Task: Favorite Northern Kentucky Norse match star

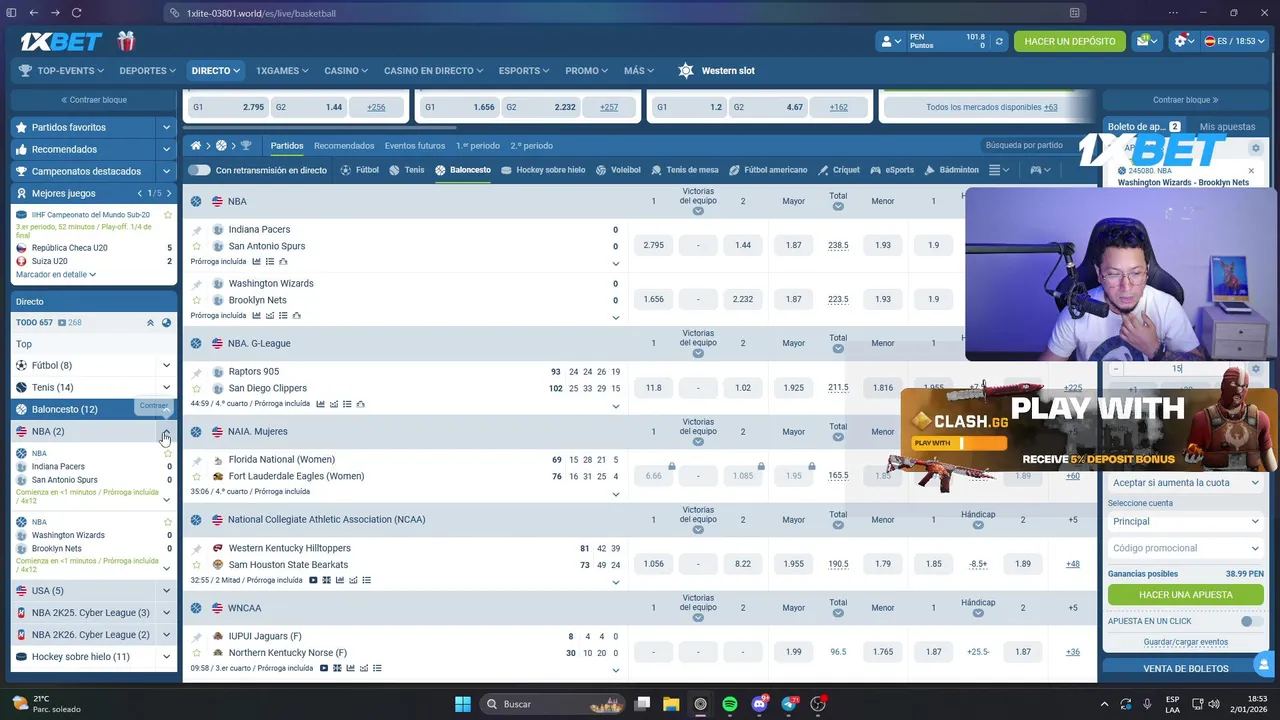Action: click(x=196, y=653)
